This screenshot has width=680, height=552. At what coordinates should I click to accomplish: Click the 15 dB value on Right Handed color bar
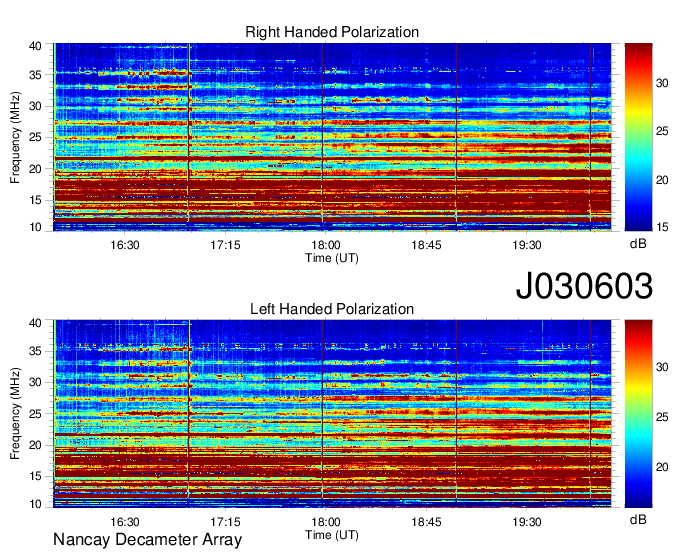click(662, 227)
